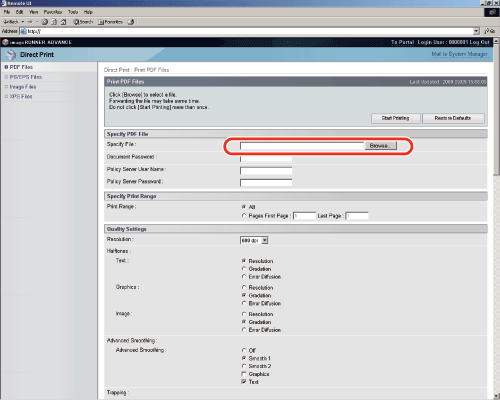Open the Back button history dropdown arrow
The height and width of the screenshot is (400, 500).
(23, 22)
